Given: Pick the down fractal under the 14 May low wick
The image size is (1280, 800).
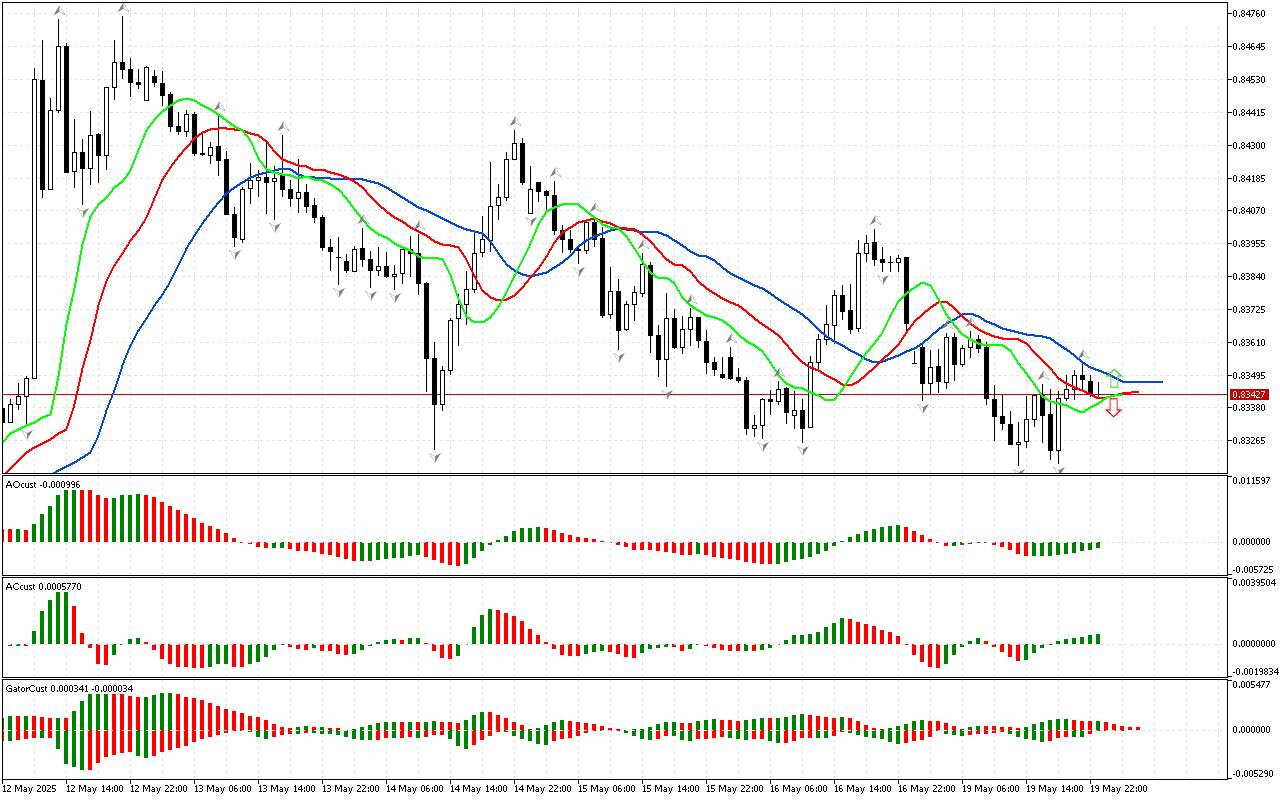Looking at the screenshot, I should click(x=435, y=457).
